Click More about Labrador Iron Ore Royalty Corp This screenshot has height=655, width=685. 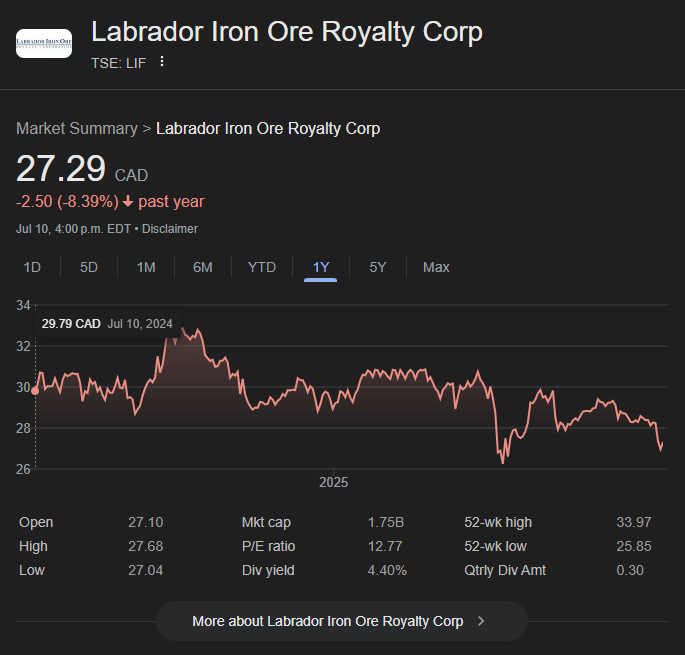[x=342, y=621]
